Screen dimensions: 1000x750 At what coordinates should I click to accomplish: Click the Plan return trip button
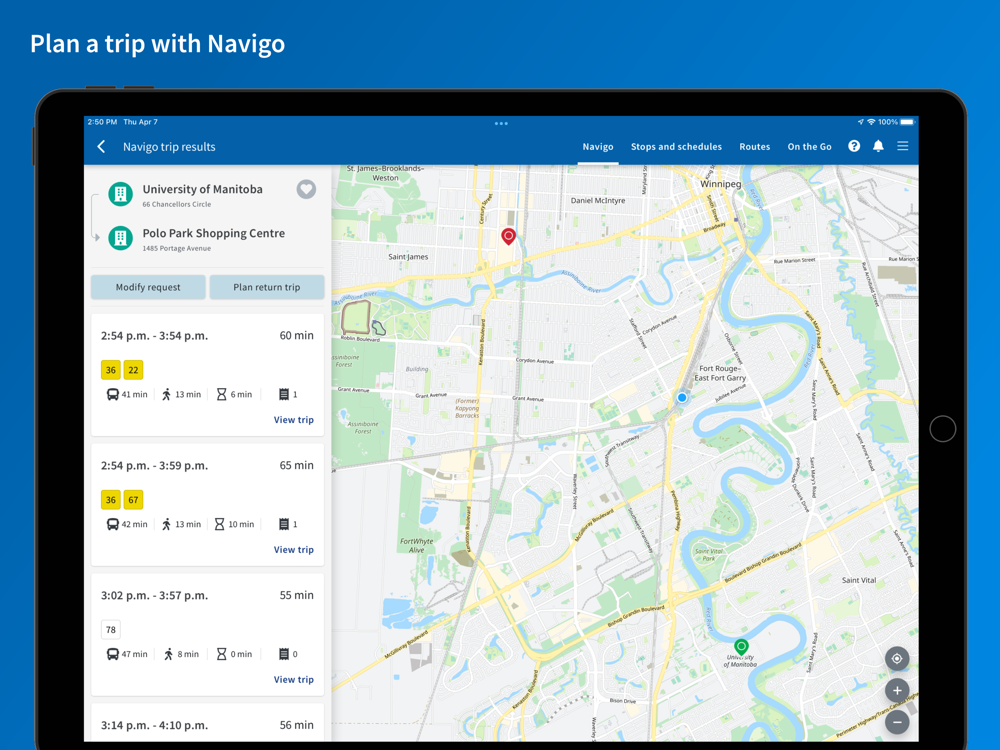[267, 287]
